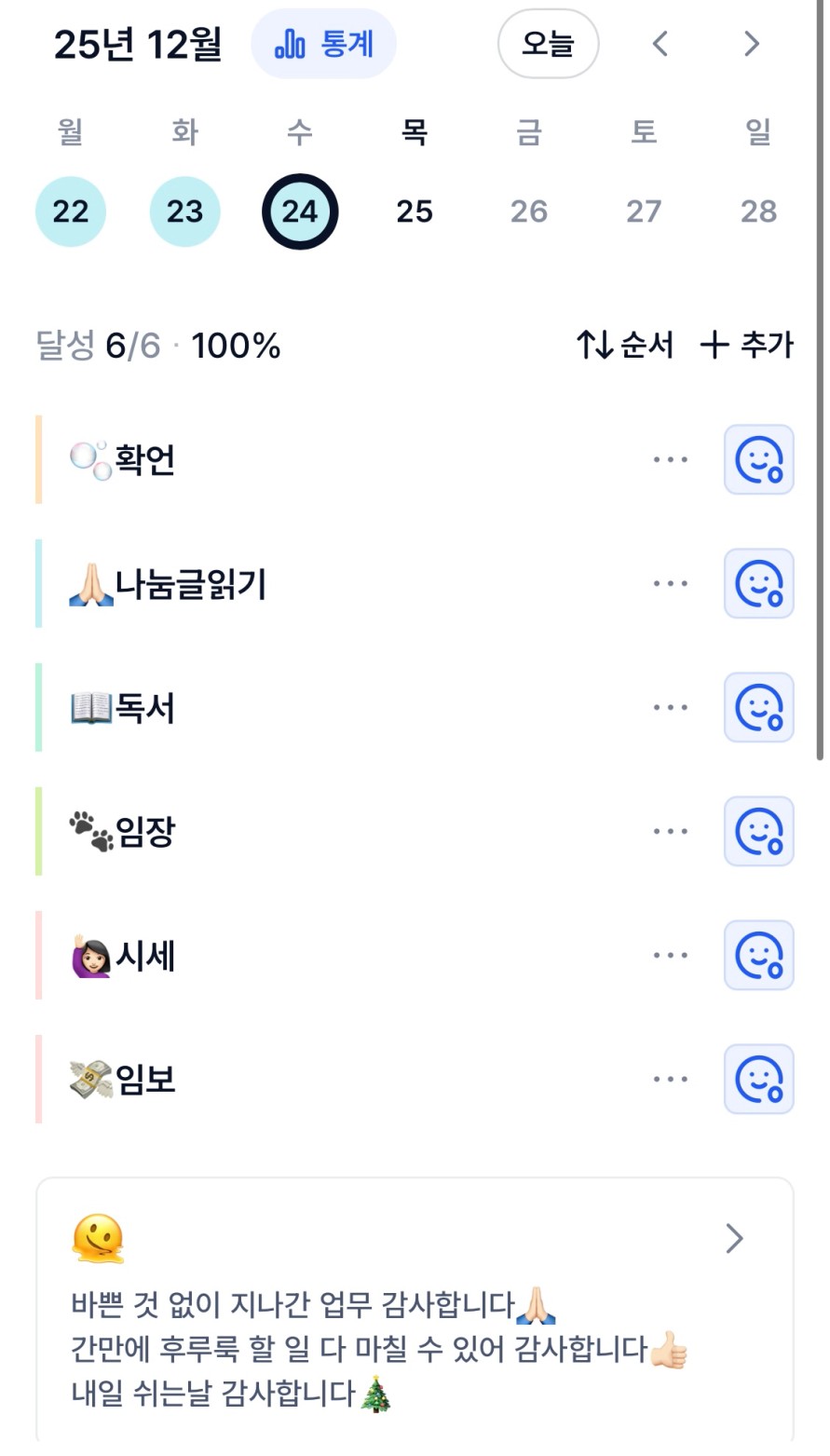Expand the gratitude note chevron

click(x=734, y=1238)
